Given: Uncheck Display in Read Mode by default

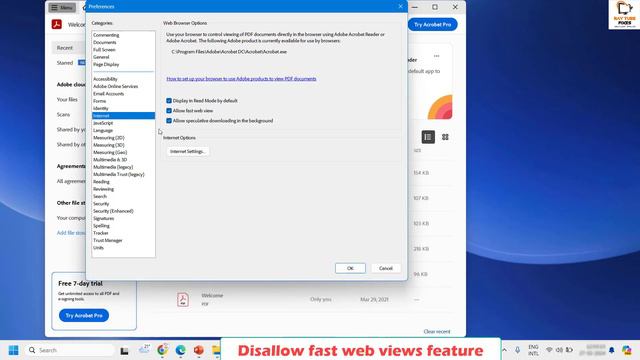Looking at the screenshot, I should click(x=169, y=100).
